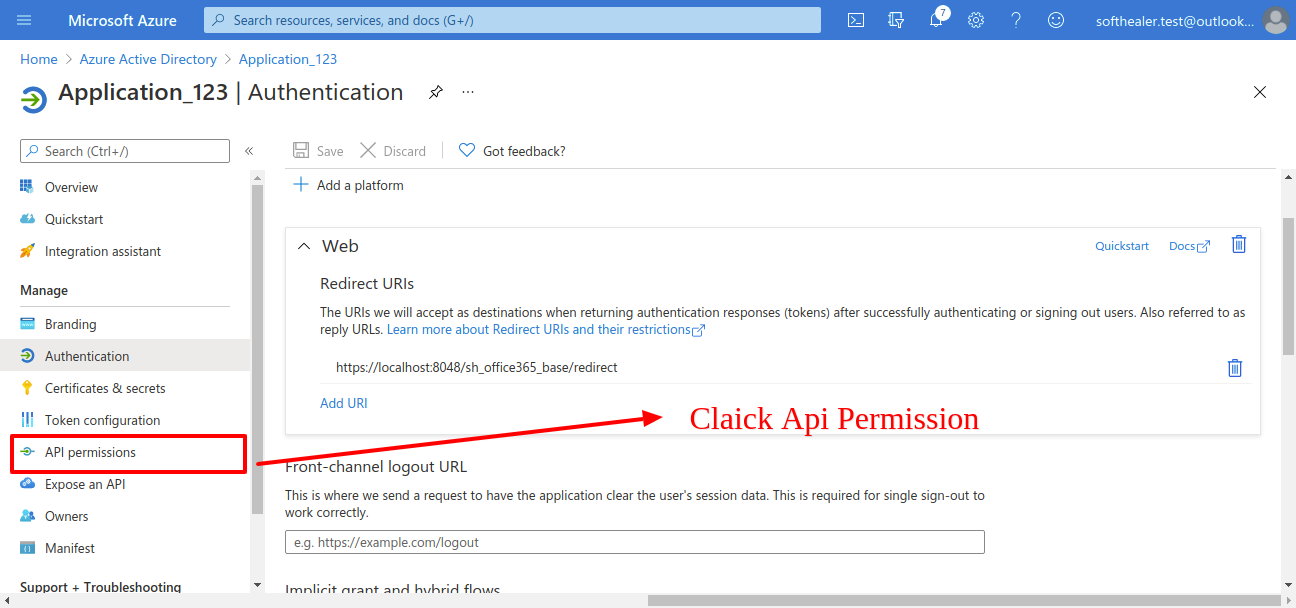1296x608 pixels.
Task: Delete the Web platform using trash icon
Action: tap(1239, 244)
